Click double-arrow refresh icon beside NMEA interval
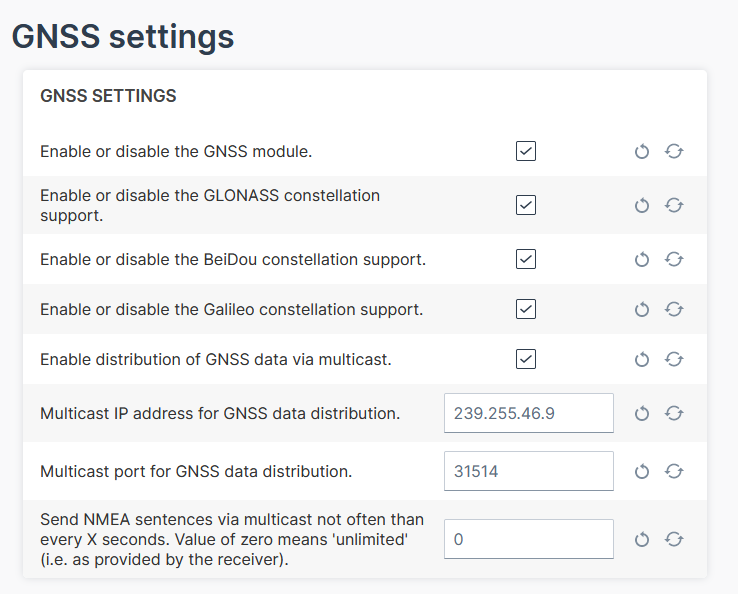 [x=674, y=540]
